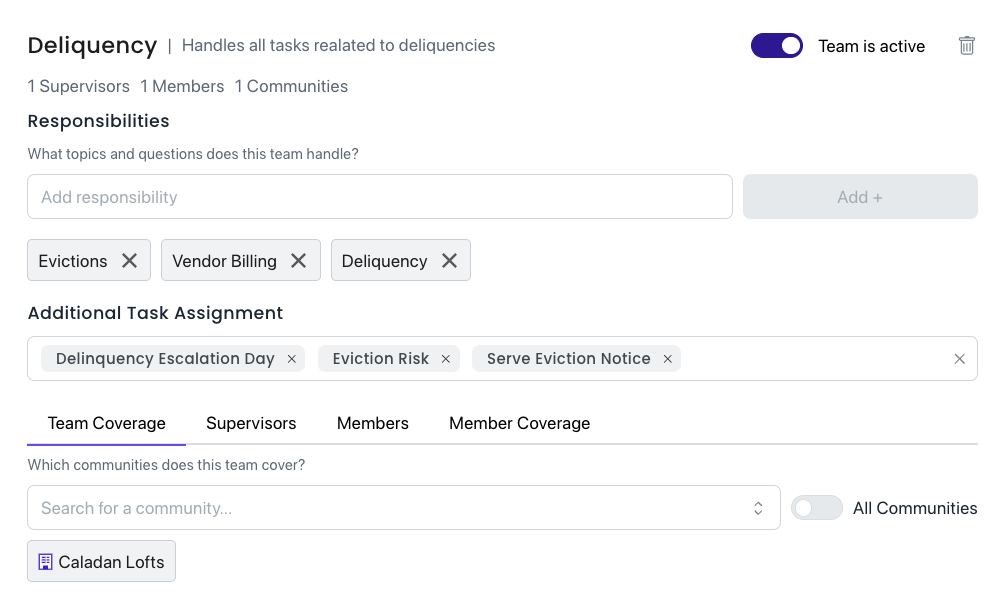The height and width of the screenshot is (609, 1004).
Task: Remove the Eviction Risk task chip
Action: point(446,359)
